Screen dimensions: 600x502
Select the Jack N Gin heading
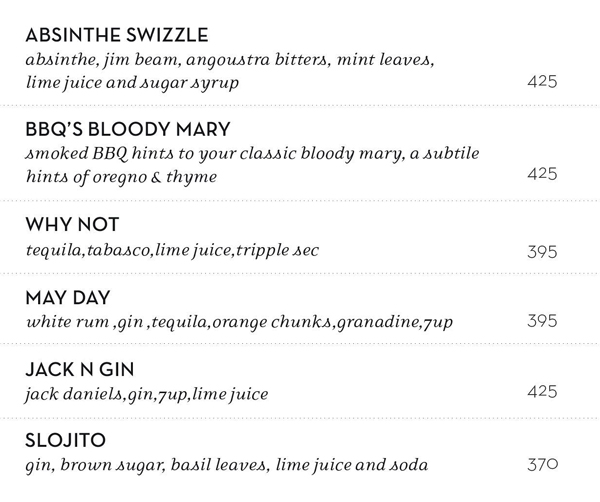[80, 370]
